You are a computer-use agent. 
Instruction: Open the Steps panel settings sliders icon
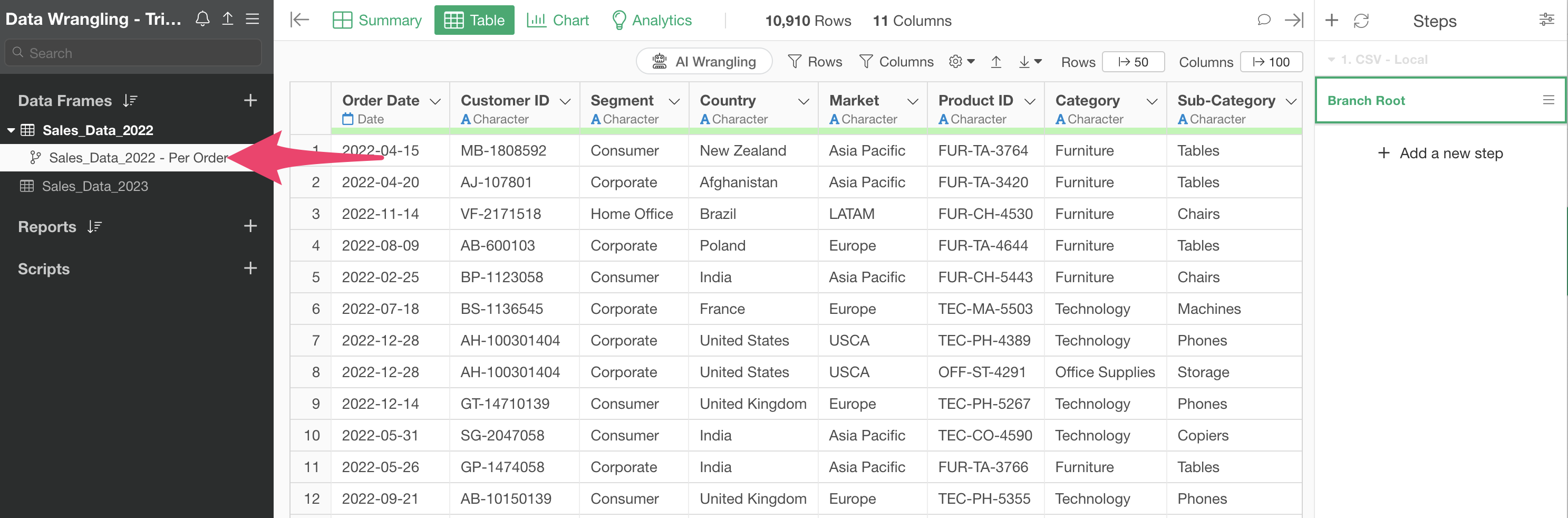point(1546,20)
